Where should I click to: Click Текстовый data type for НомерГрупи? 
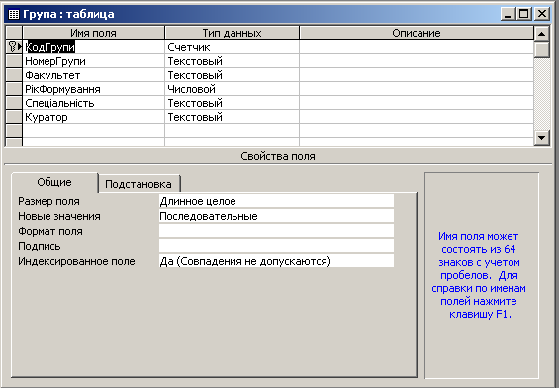232,61
